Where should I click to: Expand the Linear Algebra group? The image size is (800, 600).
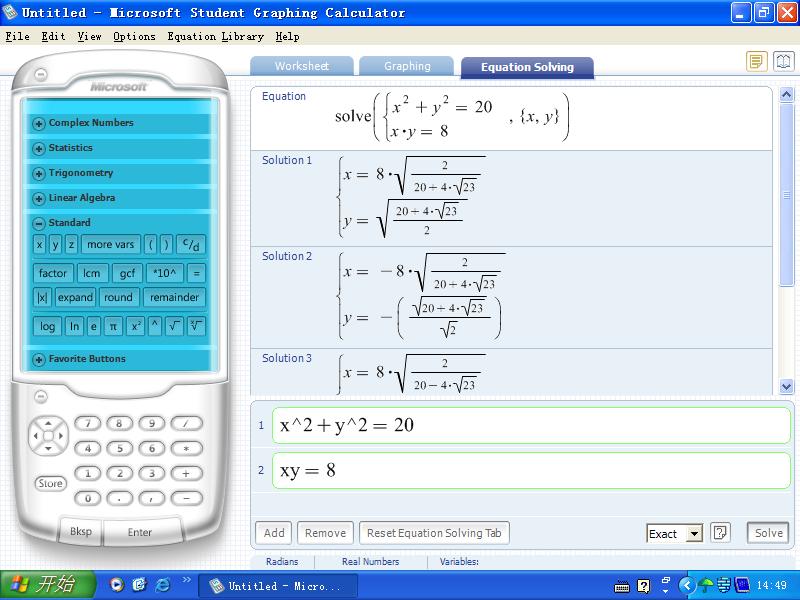tap(39, 198)
